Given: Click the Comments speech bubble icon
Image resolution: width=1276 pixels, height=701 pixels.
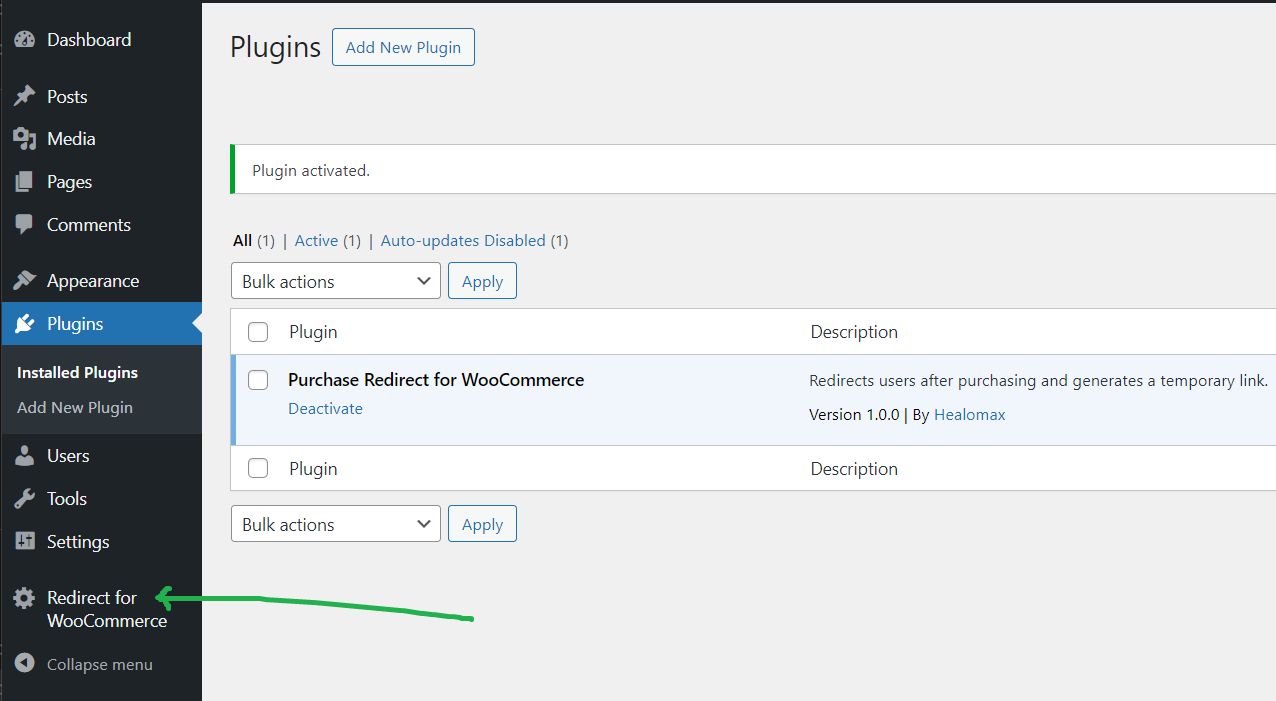Looking at the screenshot, I should [x=24, y=225].
